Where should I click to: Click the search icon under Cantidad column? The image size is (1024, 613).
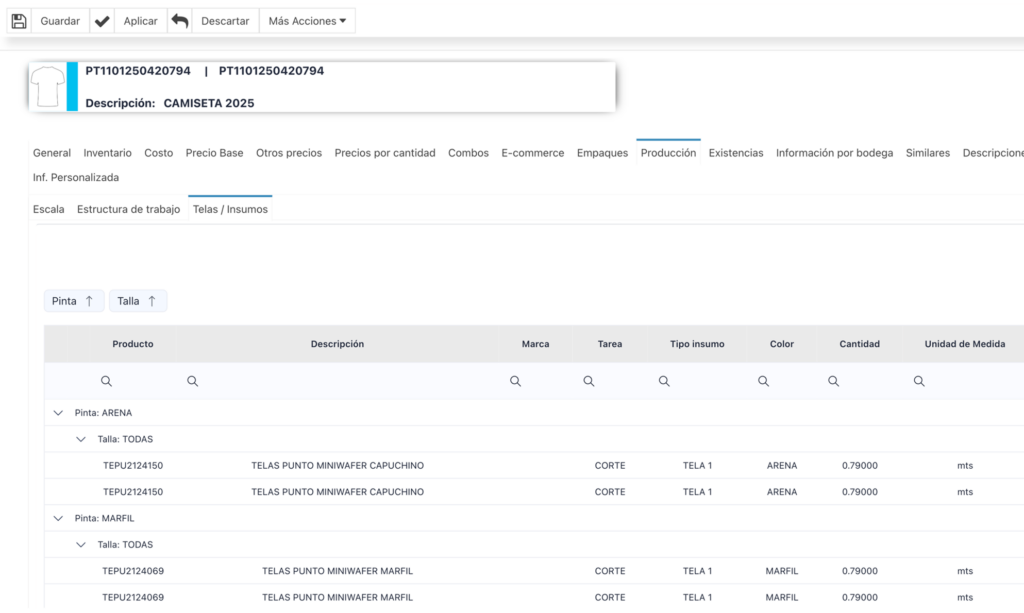click(833, 381)
